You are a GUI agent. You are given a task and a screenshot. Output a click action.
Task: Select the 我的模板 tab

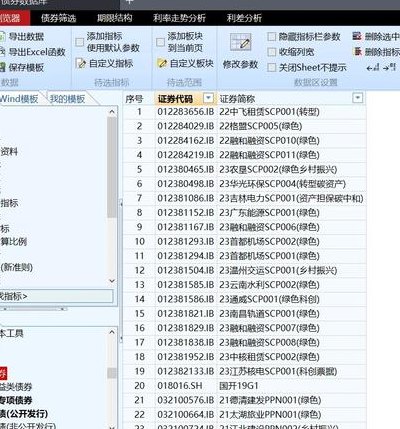(x=67, y=99)
